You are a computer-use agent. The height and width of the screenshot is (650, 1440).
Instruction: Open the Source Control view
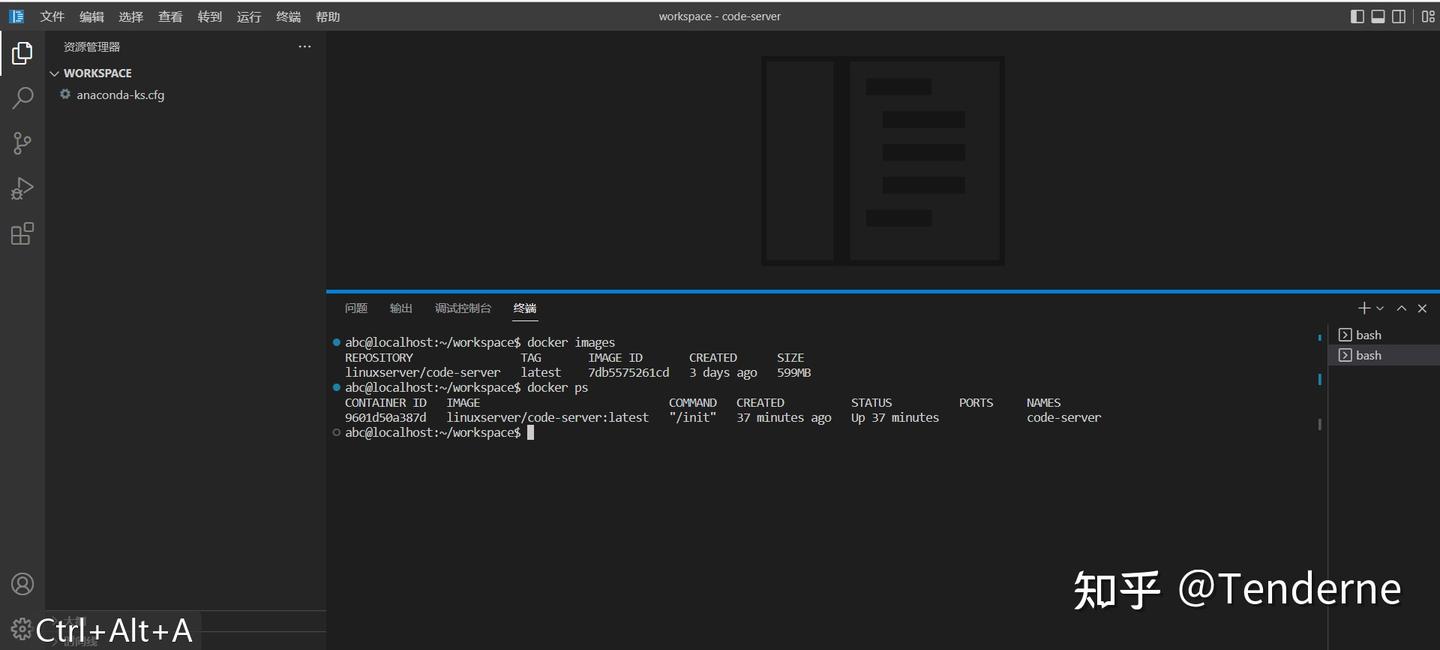(x=22, y=143)
